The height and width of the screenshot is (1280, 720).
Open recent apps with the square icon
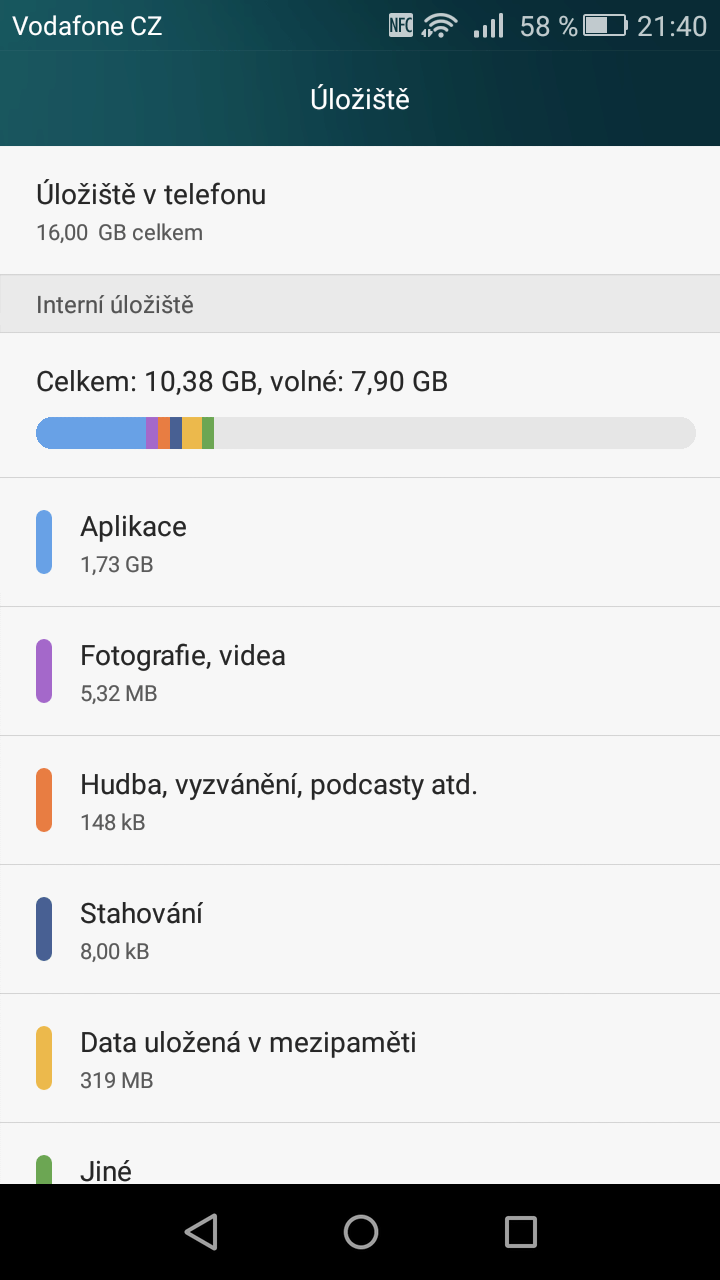pos(520,1232)
